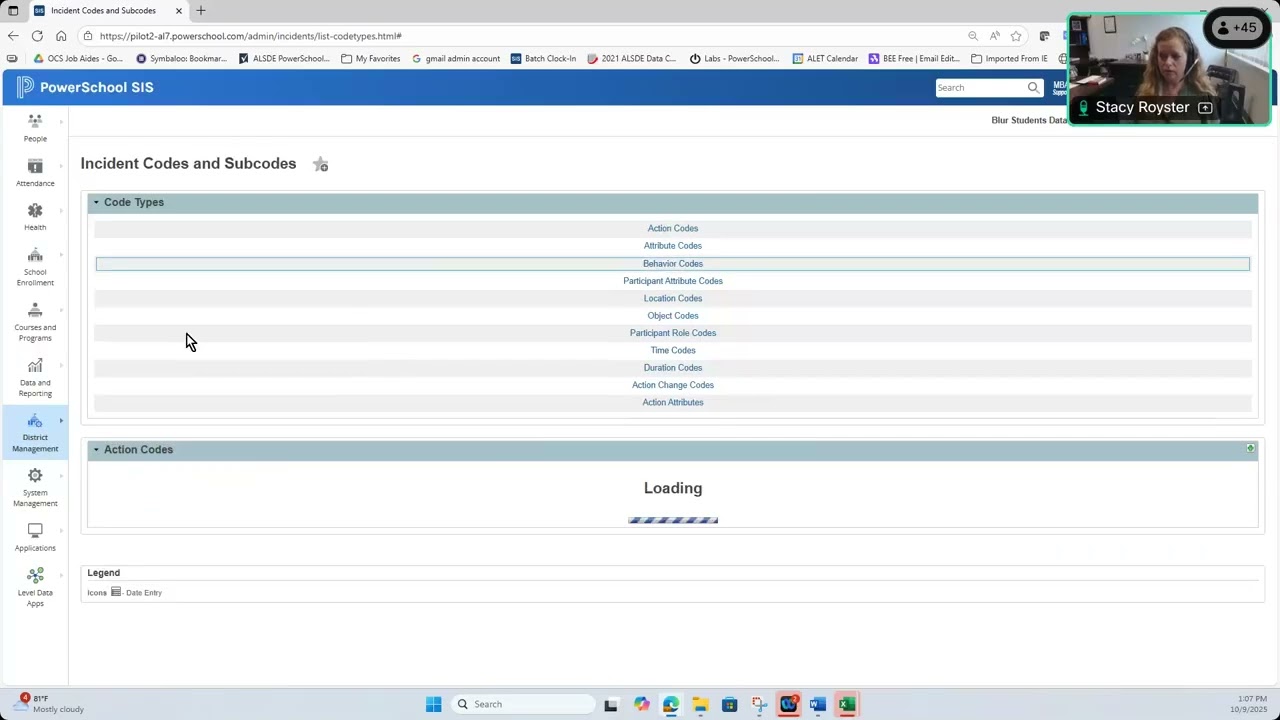
Task: Open a new browser tab
Action: click(201, 10)
